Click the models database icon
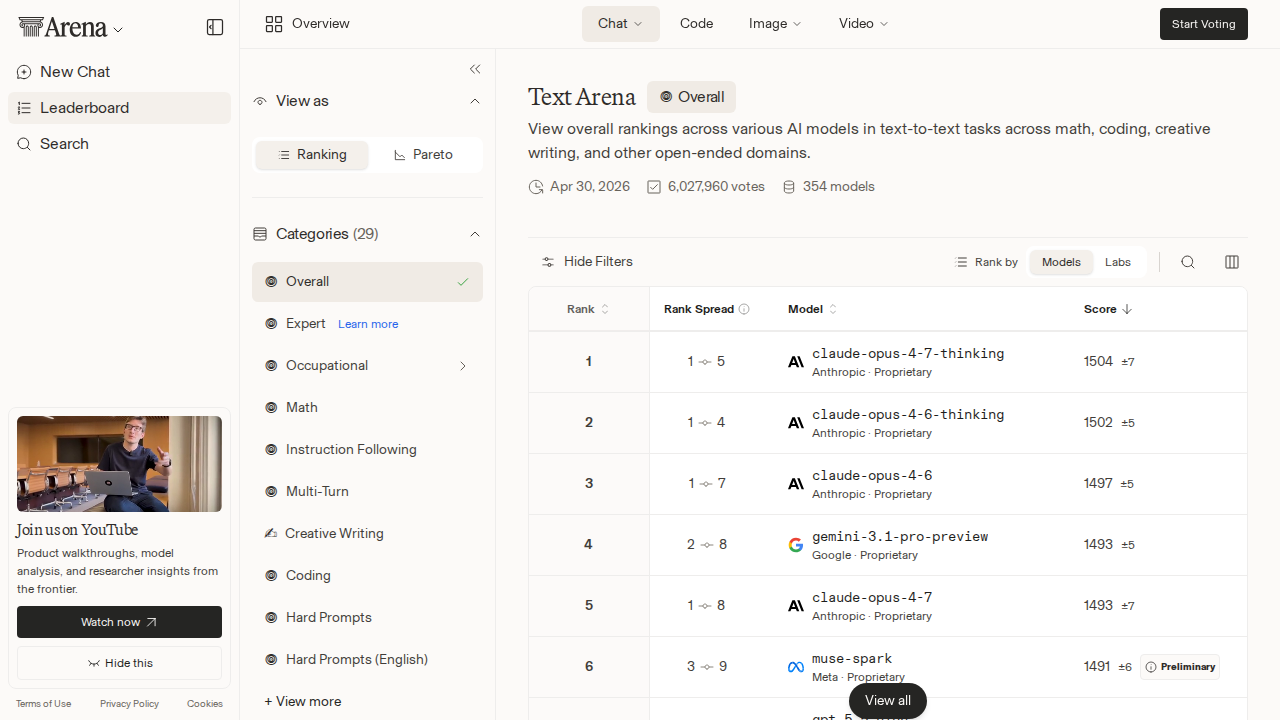Viewport: 1280px width, 720px height. coord(789,187)
